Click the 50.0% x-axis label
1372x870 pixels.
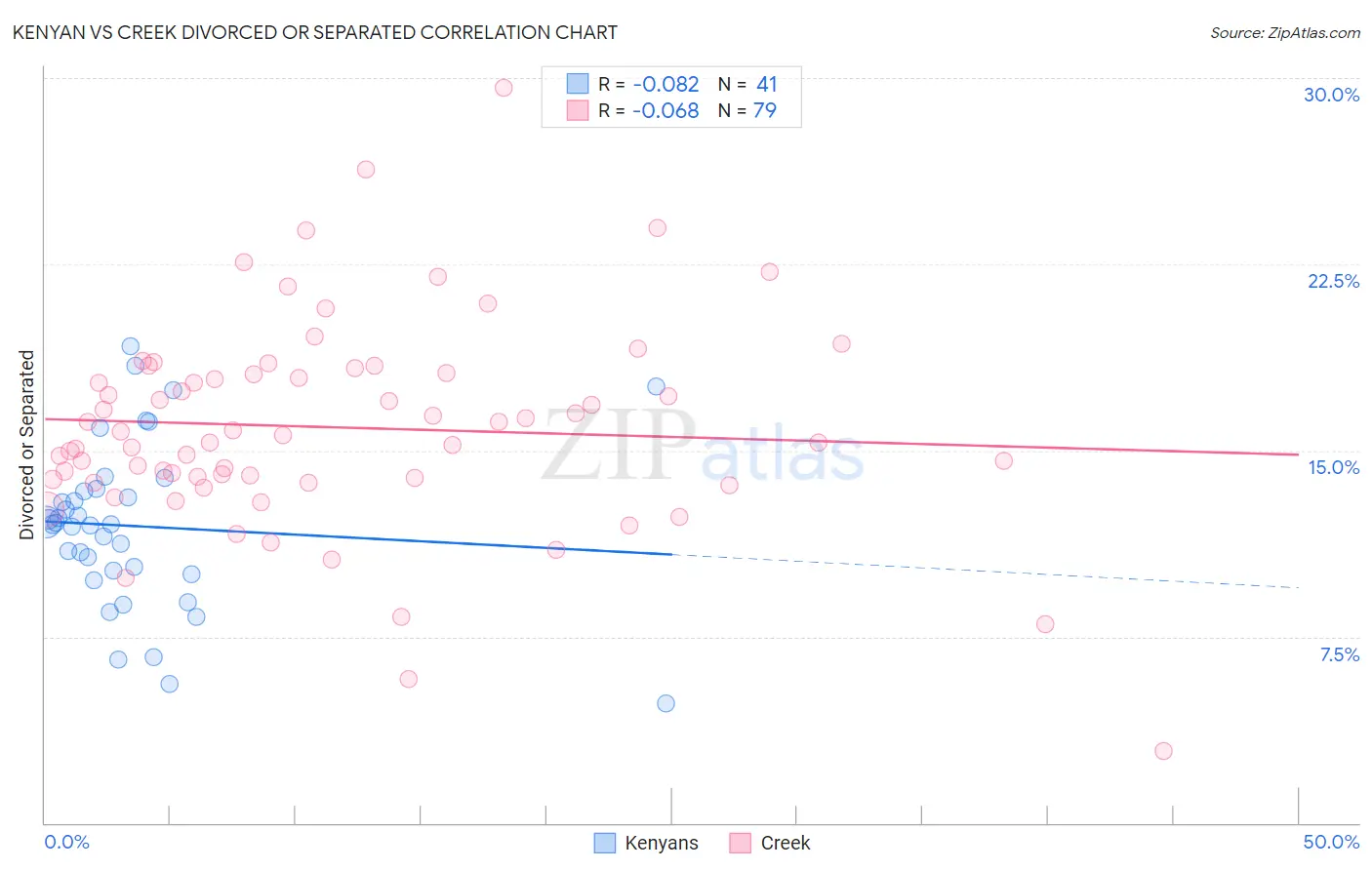coord(1331,842)
